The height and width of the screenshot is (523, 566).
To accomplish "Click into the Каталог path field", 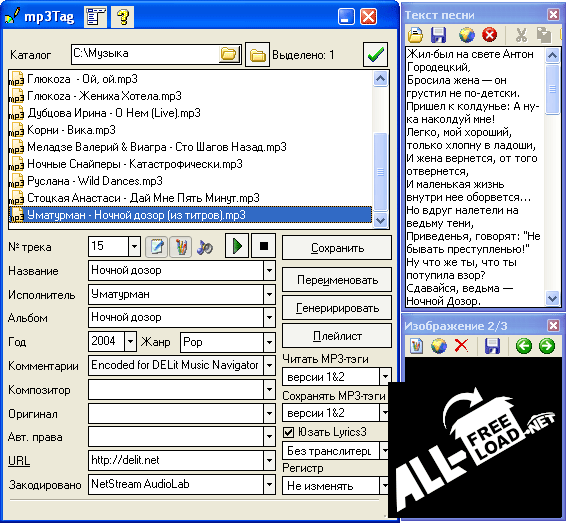I will 145,54.
